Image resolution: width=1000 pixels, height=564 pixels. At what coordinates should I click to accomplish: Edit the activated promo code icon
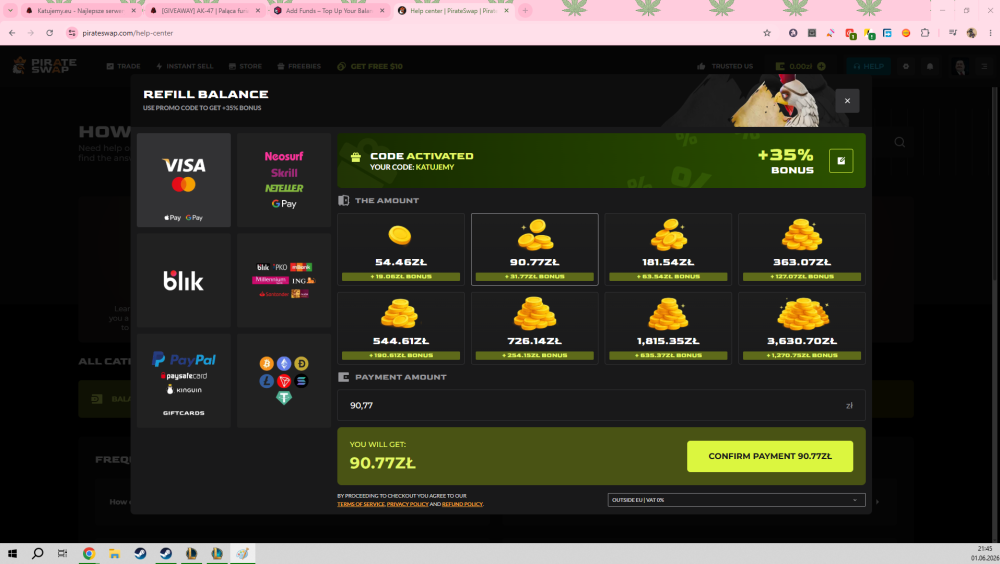(841, 161)
